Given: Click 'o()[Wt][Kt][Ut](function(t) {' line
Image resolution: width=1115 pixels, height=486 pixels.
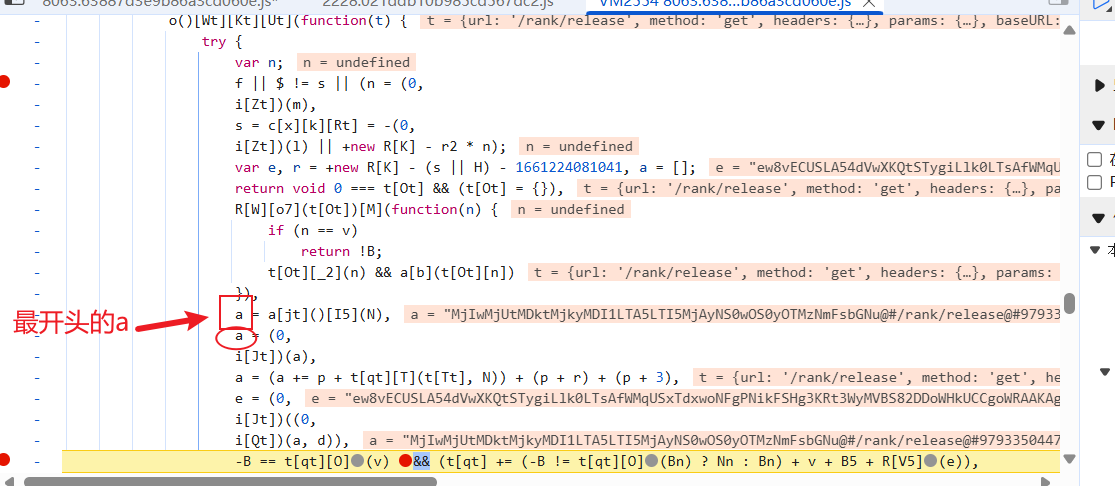Looking at the screenshot, I should (287, 21).
